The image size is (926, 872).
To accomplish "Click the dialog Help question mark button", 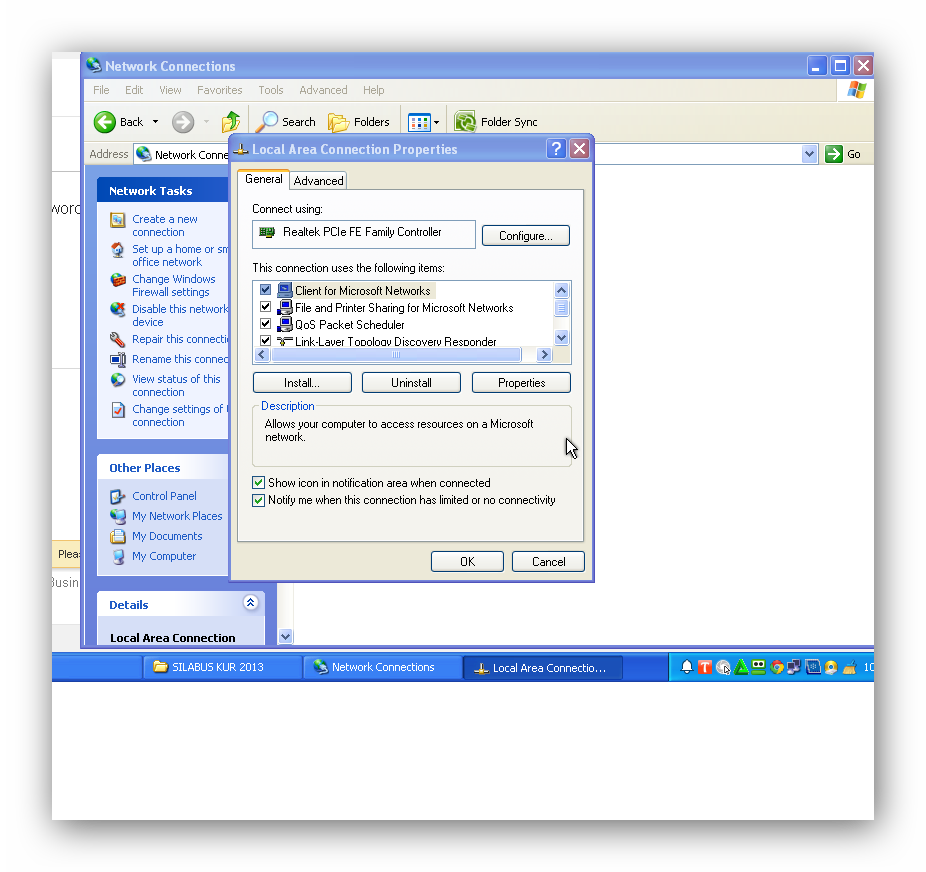I will click(556, 149).
